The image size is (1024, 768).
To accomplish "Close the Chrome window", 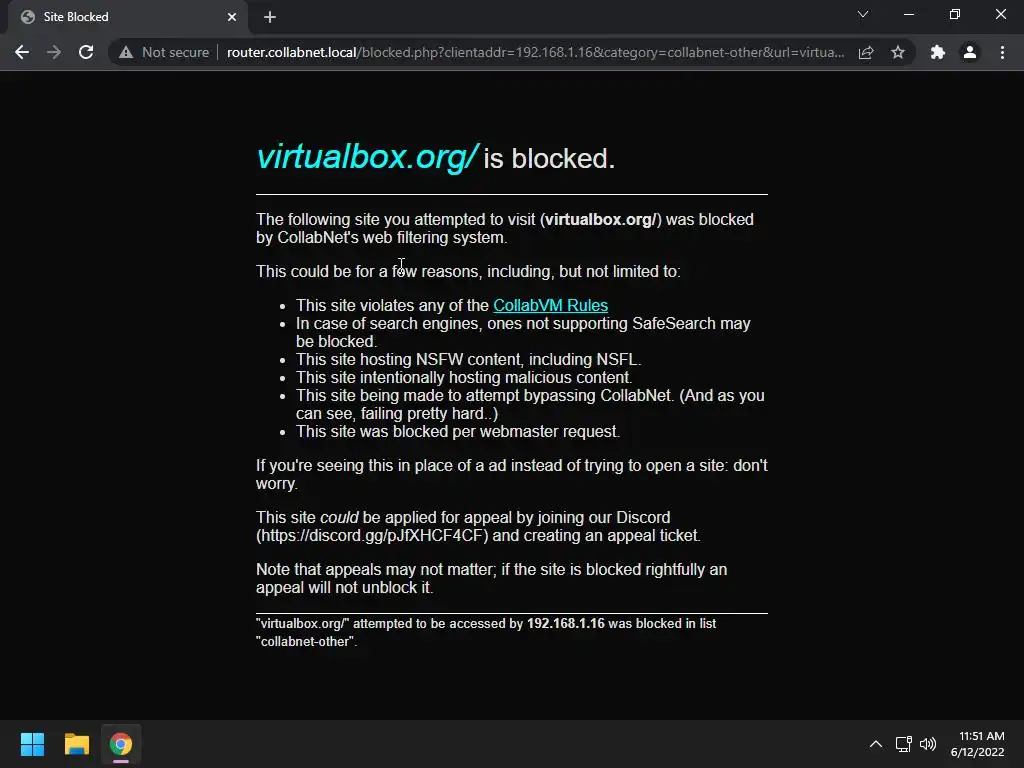I will click(x=1000, y=14).
